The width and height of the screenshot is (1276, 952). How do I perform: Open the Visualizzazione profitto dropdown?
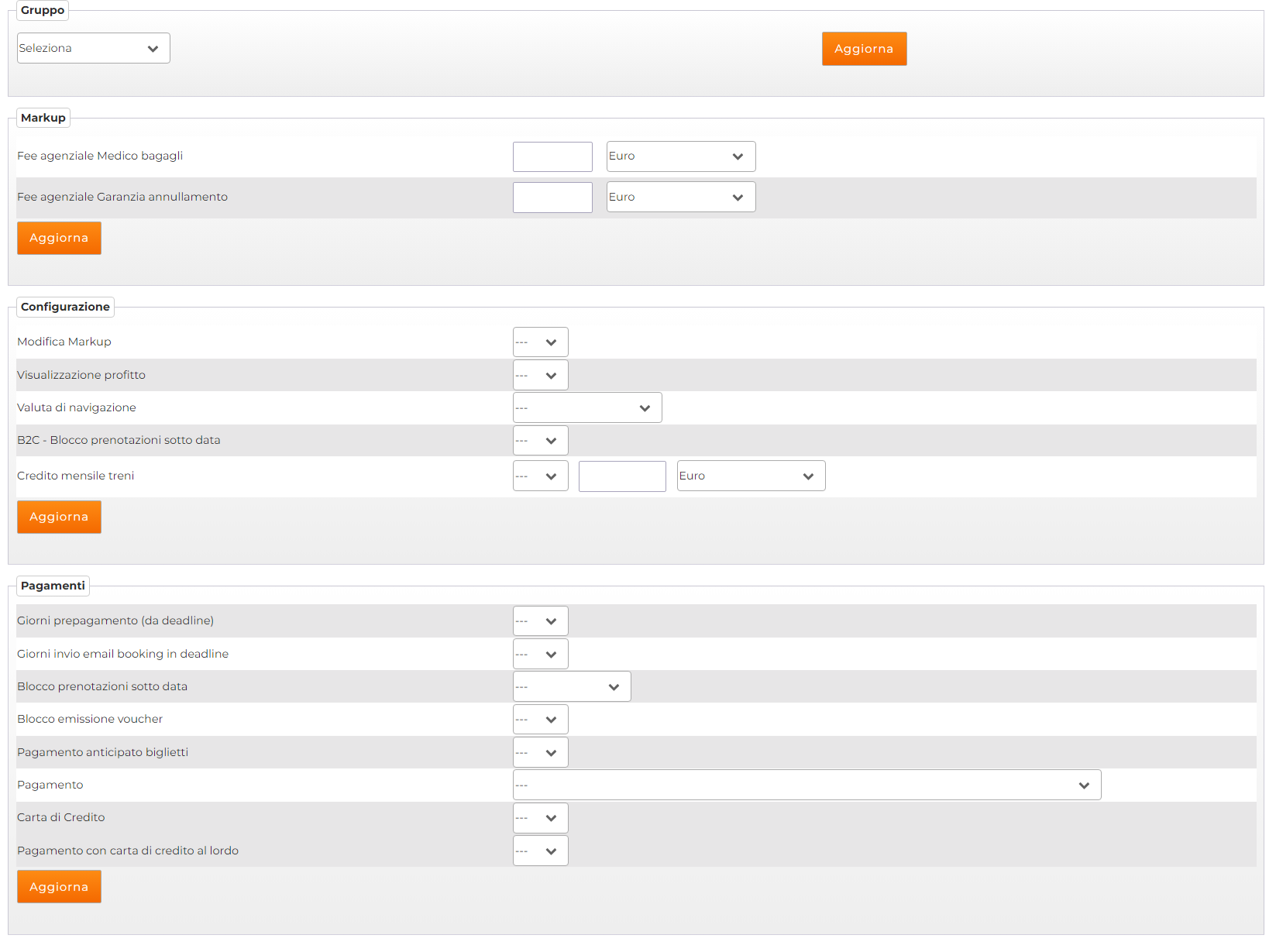(x=540, y=375)
